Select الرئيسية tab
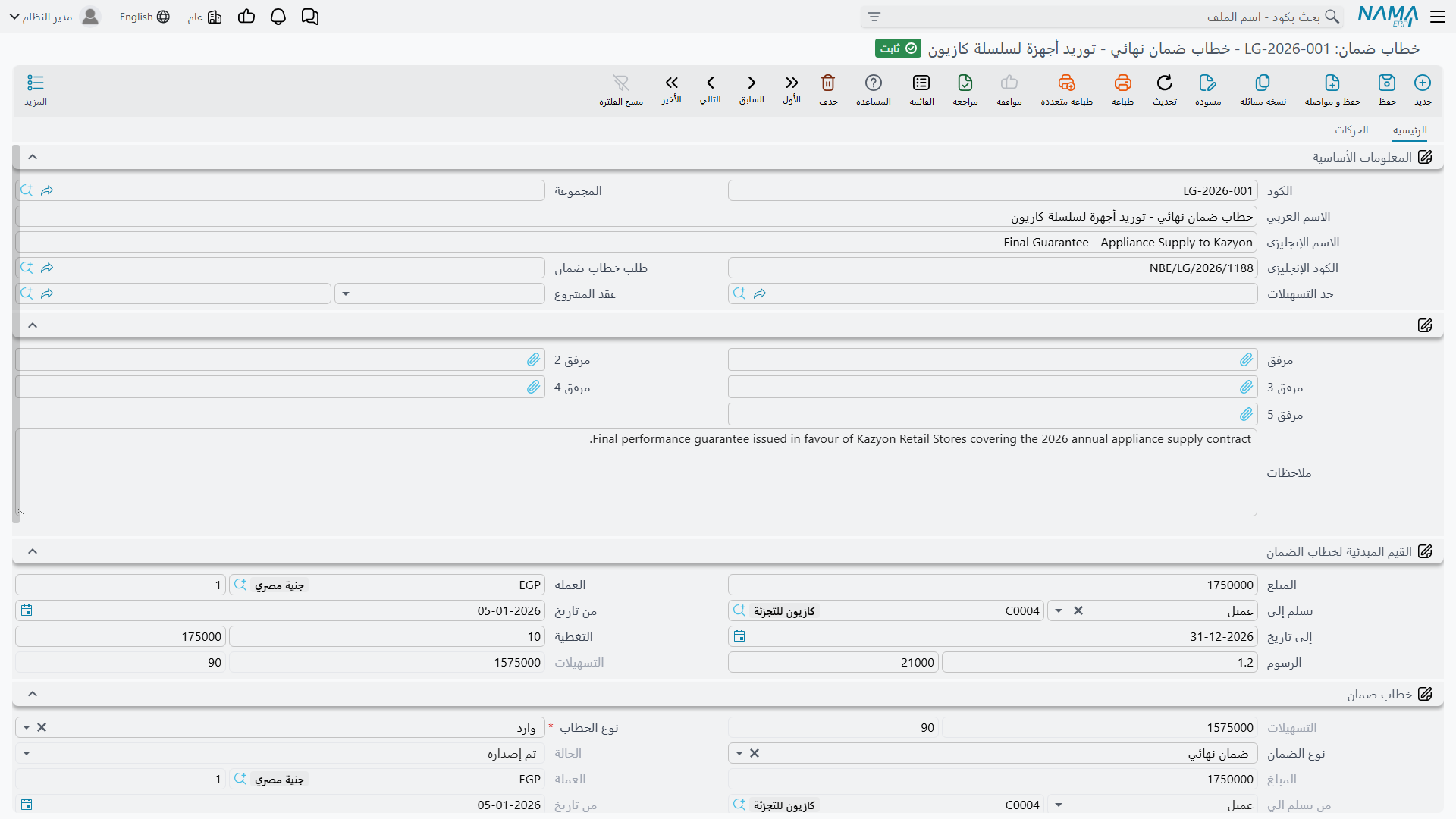1456x819 pixels. pyautogui.click(x=1410, y=130)
